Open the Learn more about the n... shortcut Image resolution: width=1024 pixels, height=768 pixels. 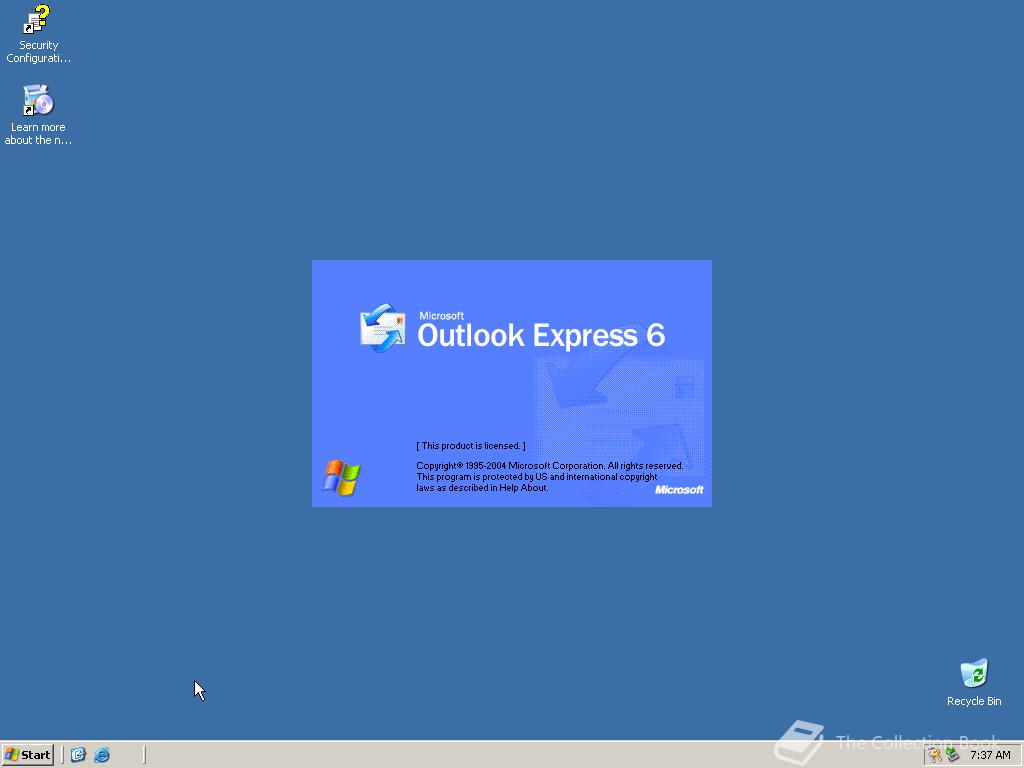tap(38, 115)
